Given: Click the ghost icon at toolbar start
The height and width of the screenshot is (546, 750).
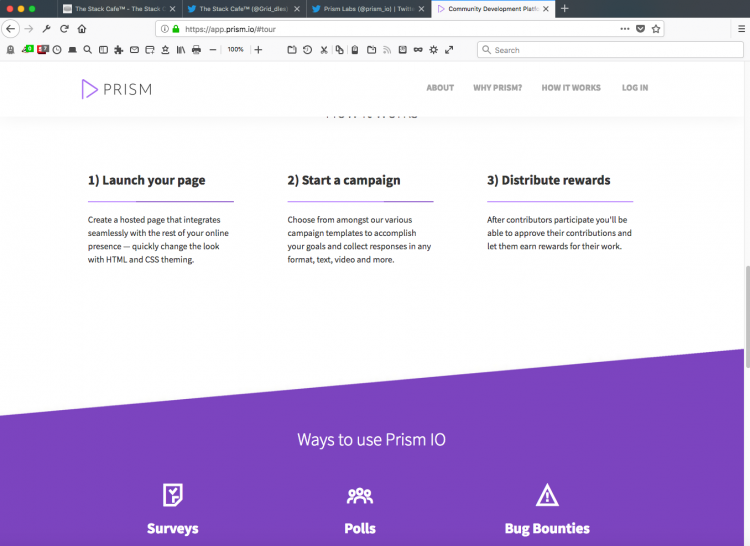Looking at the screenshot, I should pyautogui.click(x=11, y=50).
